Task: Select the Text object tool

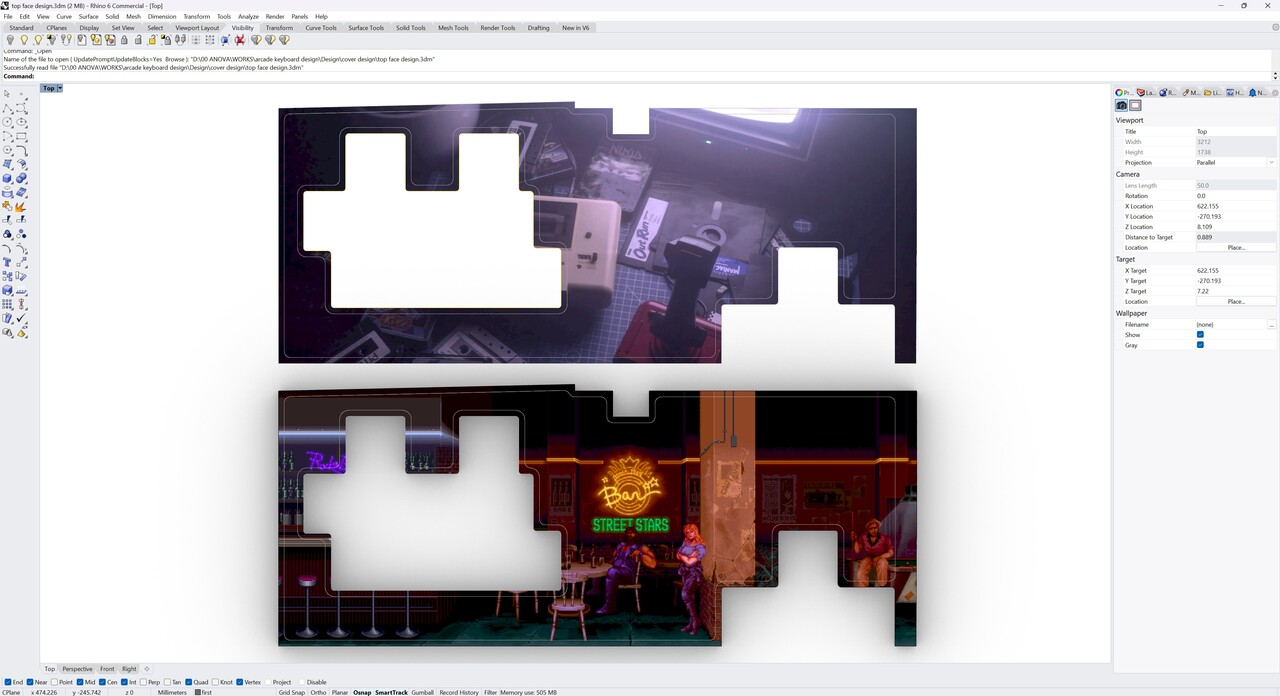Action: pos(7,262)
